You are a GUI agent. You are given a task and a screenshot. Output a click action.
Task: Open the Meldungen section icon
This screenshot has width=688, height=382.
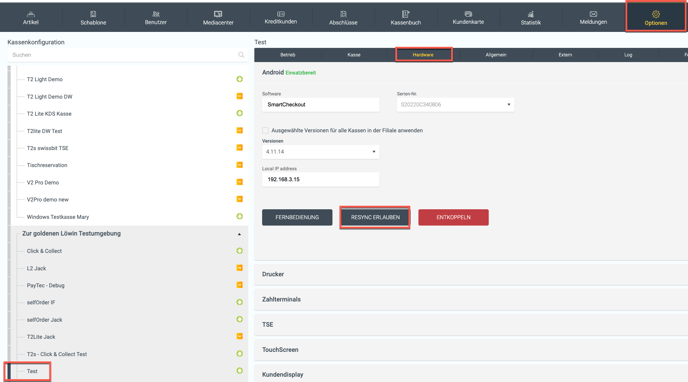click(593, 14)
